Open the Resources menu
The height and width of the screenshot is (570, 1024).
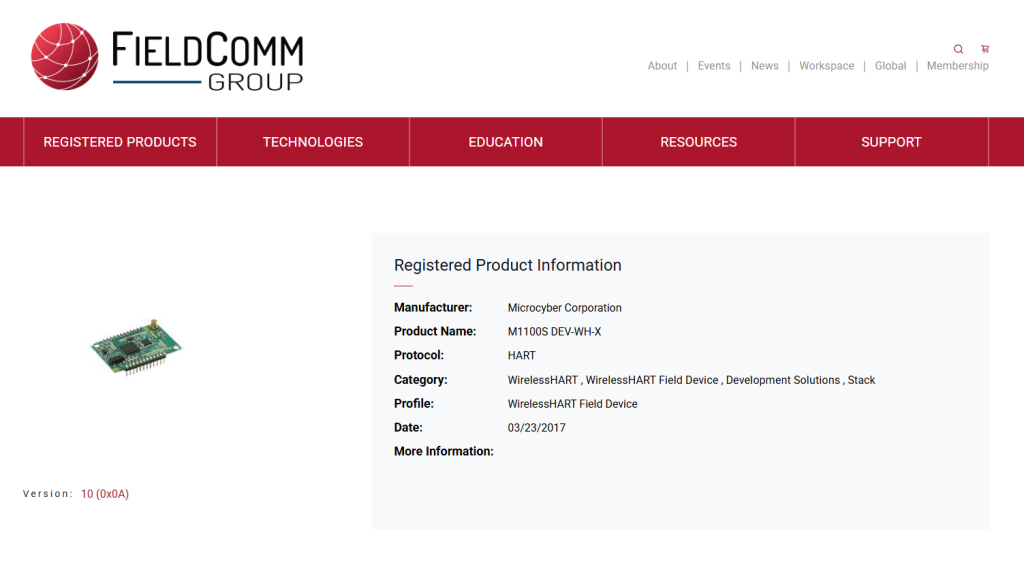[699, 142]
